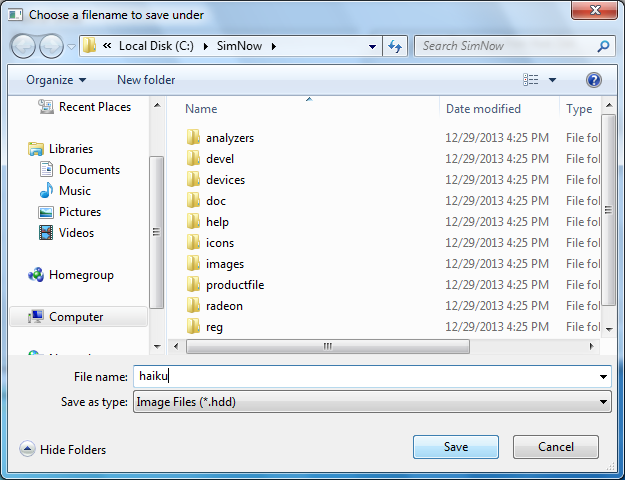Click the productfile folder icon
Screen dimensions: 625x480
(x=193, y=285)
